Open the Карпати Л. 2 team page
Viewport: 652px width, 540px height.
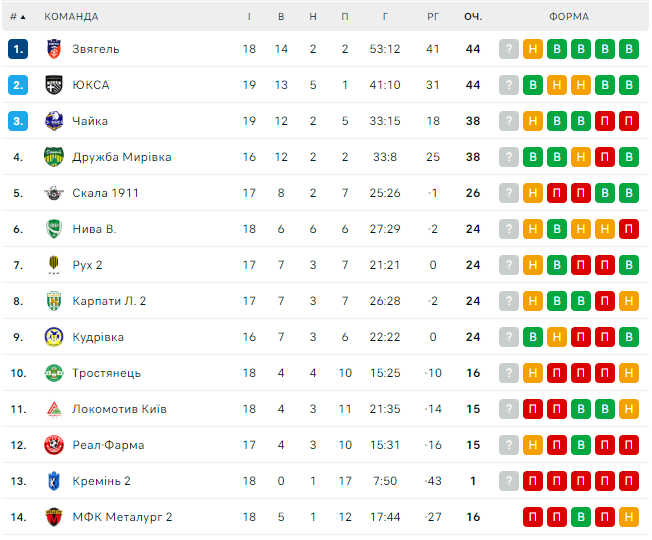click(109, 301)
